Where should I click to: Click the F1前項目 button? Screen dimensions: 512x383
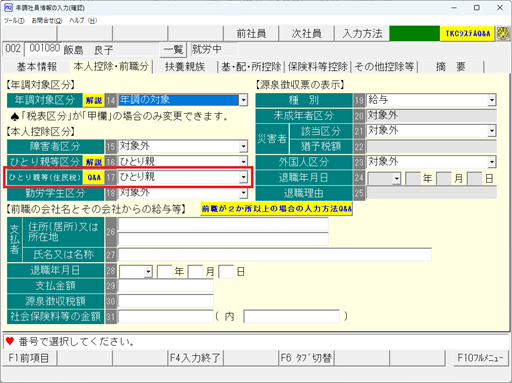[x=29, y=358]
